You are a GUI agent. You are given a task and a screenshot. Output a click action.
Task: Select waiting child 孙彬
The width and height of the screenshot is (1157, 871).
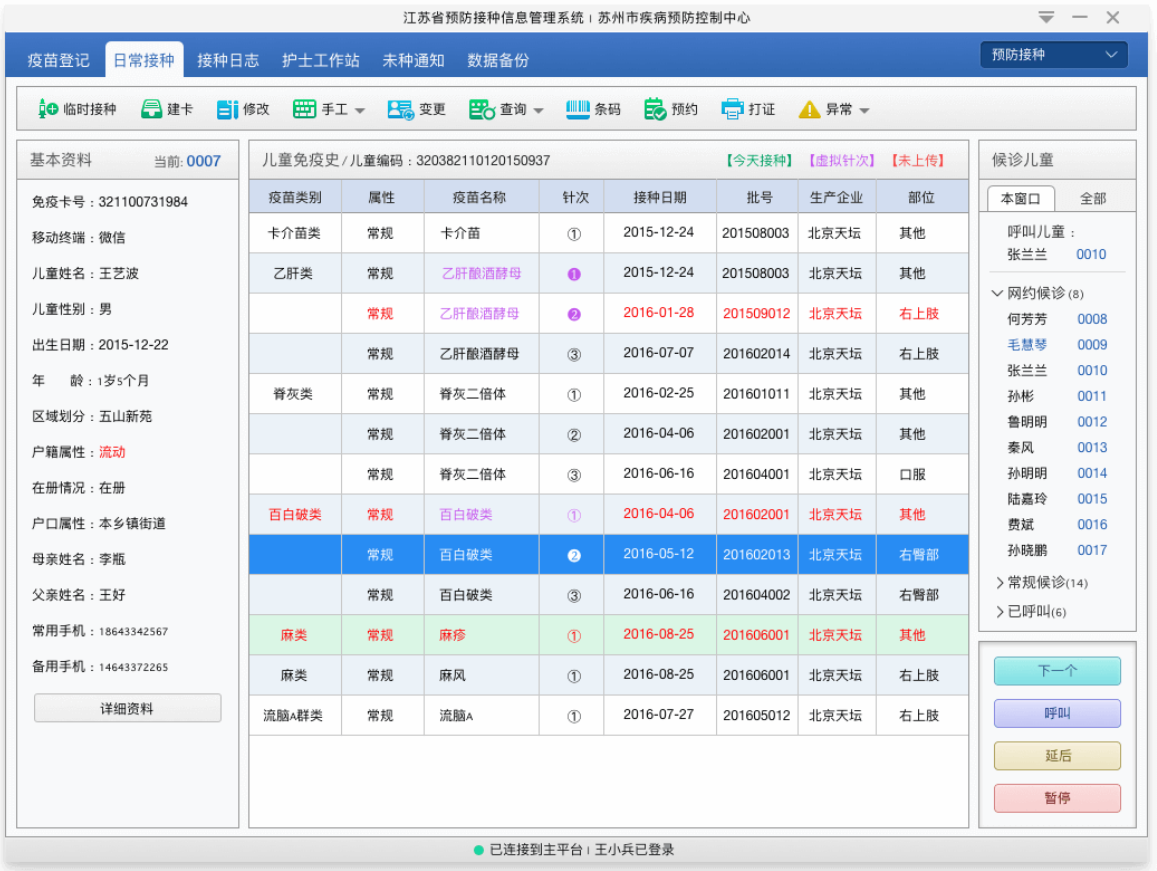[x=1020, y=396]
